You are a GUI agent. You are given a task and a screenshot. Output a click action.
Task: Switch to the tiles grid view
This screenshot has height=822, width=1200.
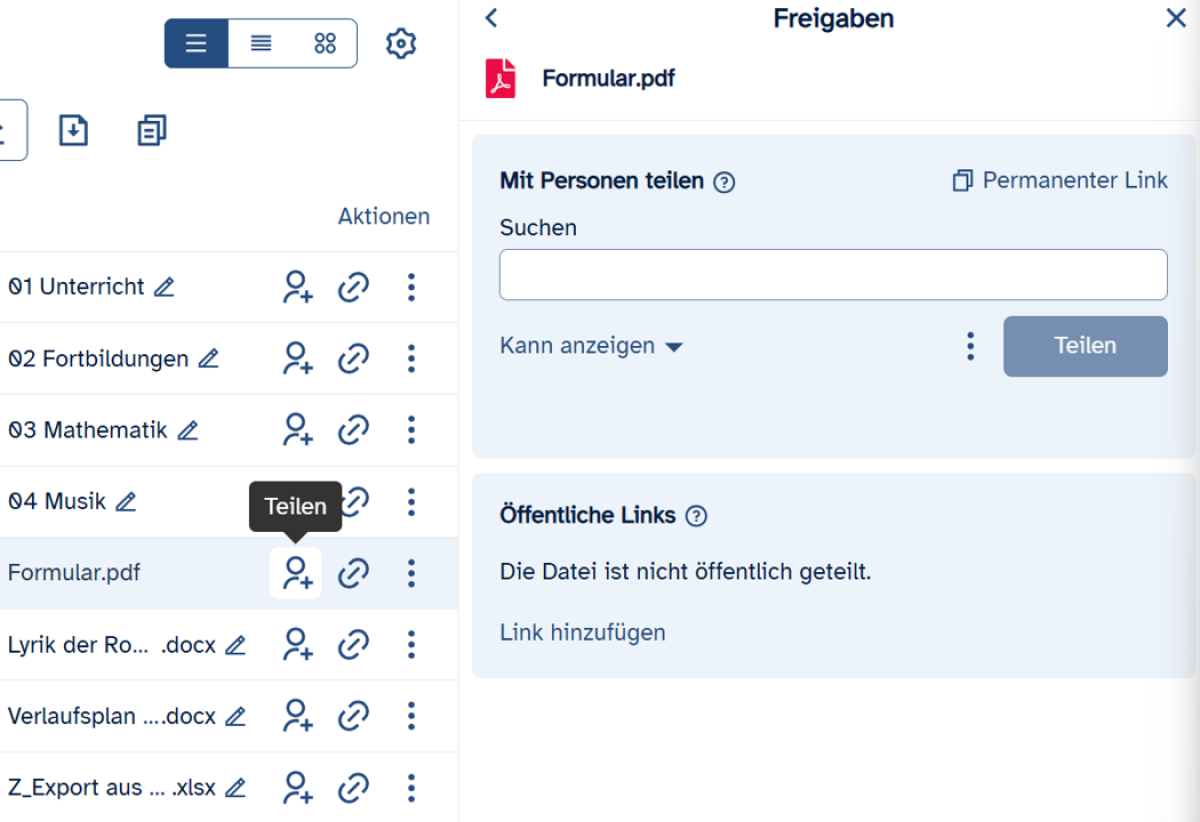[325, 44]
